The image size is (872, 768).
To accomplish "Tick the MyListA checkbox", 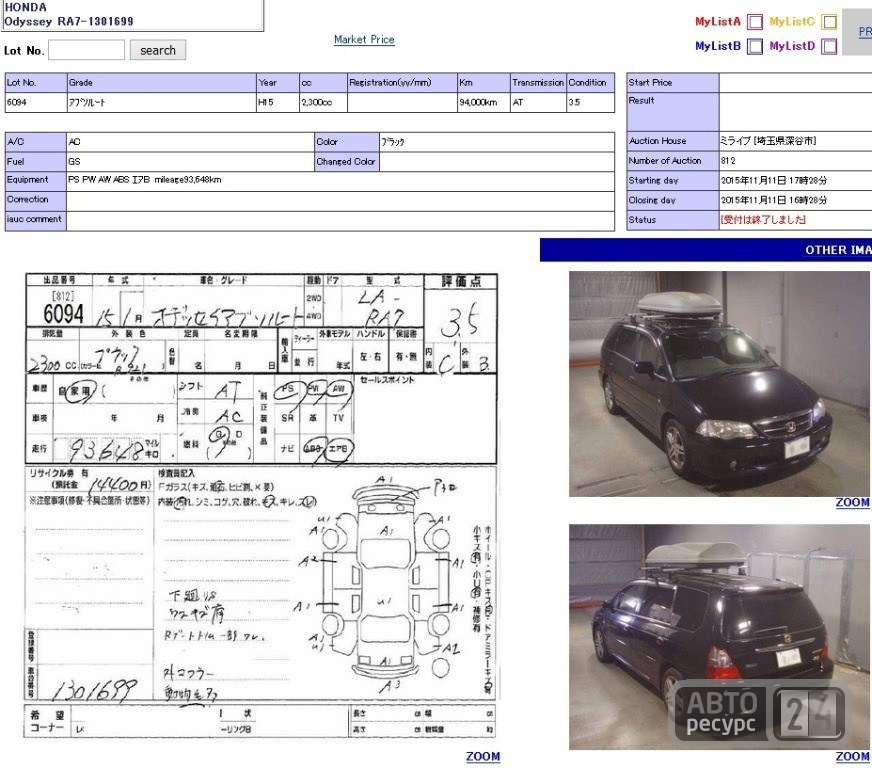I will coord(755,22).
